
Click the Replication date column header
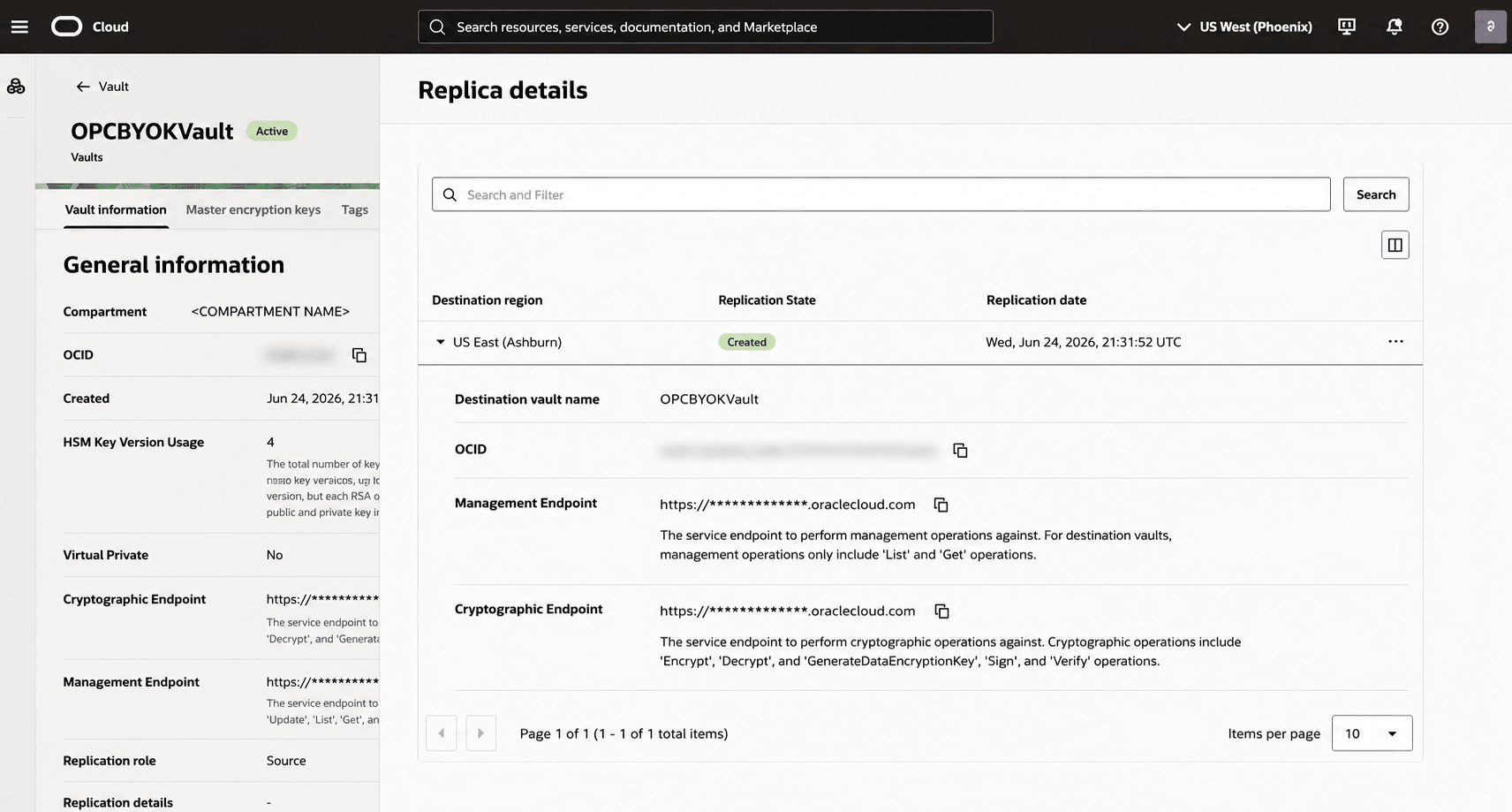click(1037, 300)
